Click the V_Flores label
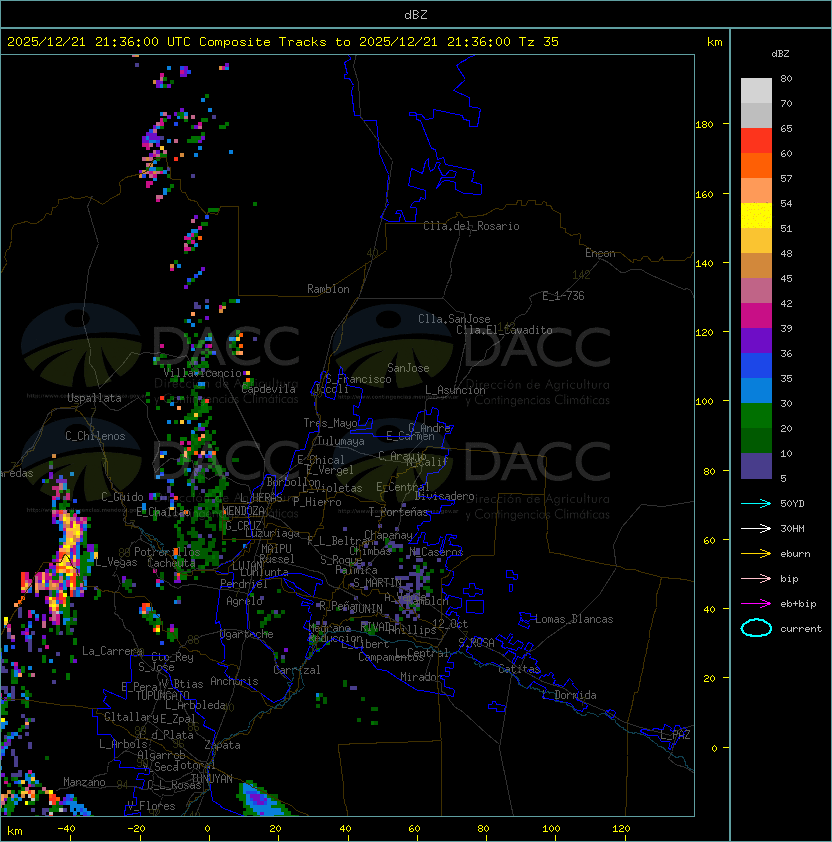Screen dimensions: 832x842 pyautogui.click(x=151, y=806)
